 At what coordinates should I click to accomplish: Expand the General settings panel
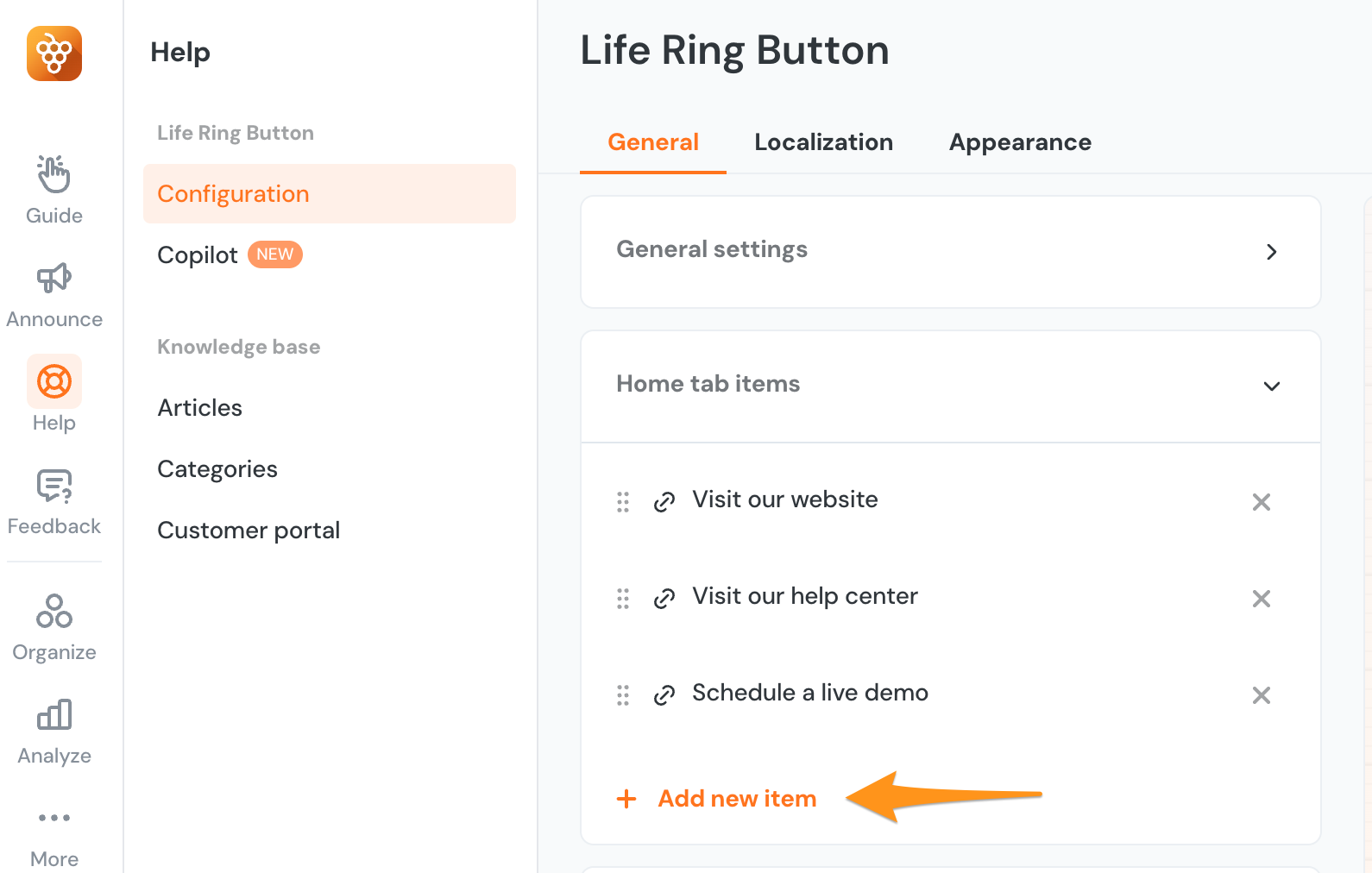click(1271, 252)
